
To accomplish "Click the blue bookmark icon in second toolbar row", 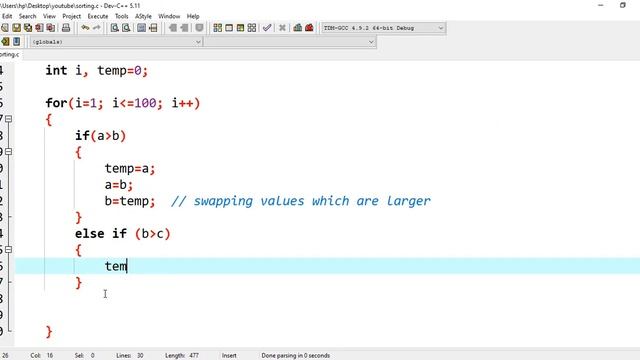I will click(16, 42).
